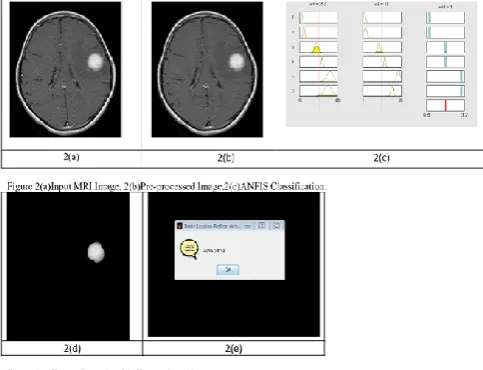The image size is (483, 370).
Task: Click the red vertical input line in the second input column
Action: pyautogui.click(x=382, y=57)
